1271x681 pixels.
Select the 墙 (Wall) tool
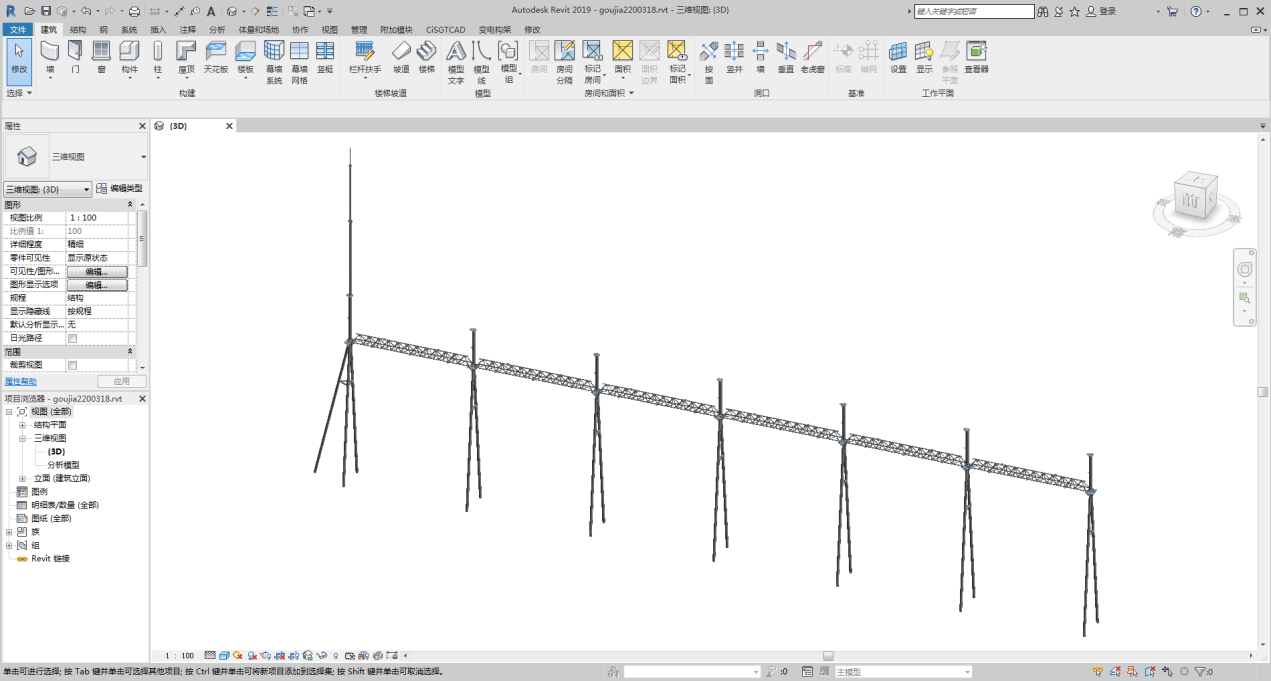tap(50, 56)
